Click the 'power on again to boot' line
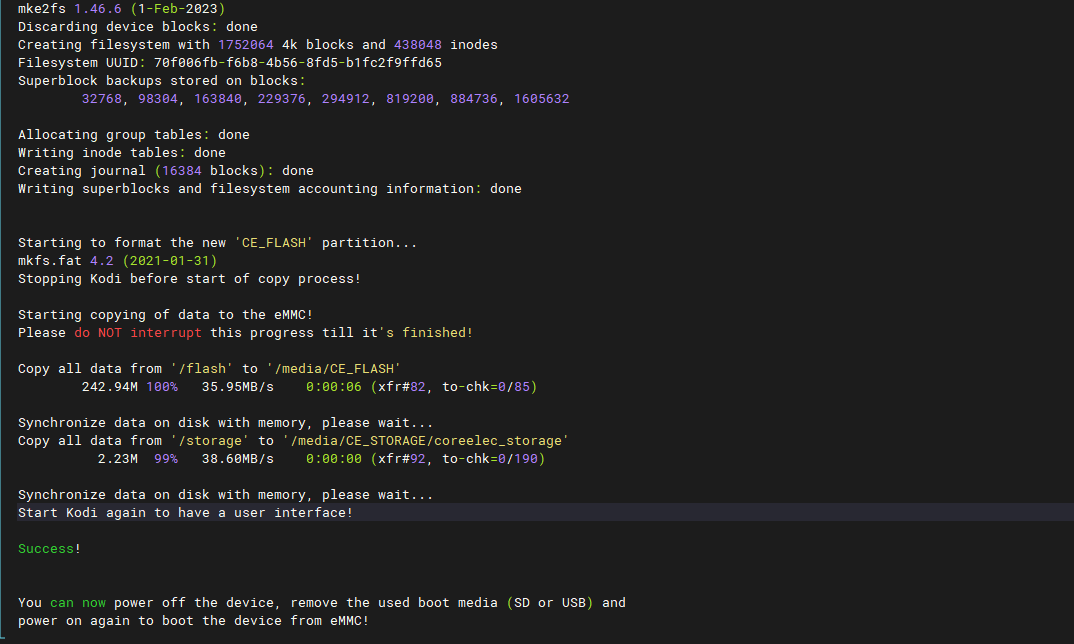Screen dimensions: 1074x644 pos(193,621)
